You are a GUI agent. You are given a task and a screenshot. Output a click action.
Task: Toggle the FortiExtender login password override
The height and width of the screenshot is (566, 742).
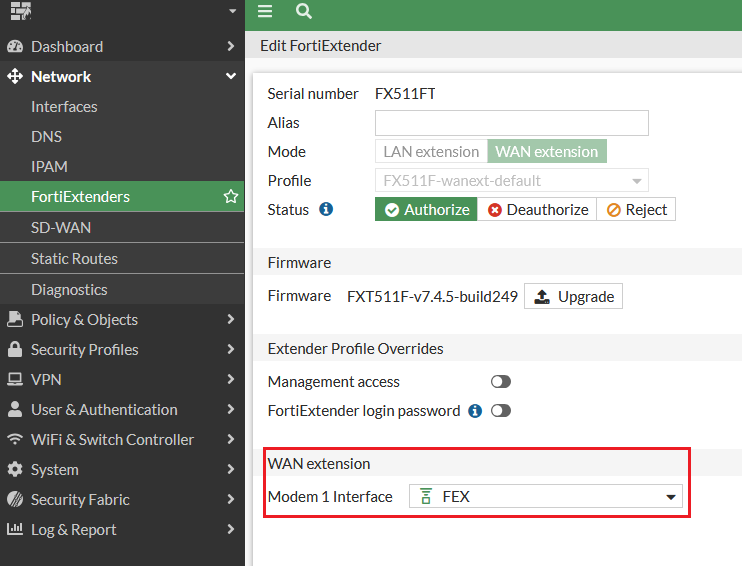(500, 411)
